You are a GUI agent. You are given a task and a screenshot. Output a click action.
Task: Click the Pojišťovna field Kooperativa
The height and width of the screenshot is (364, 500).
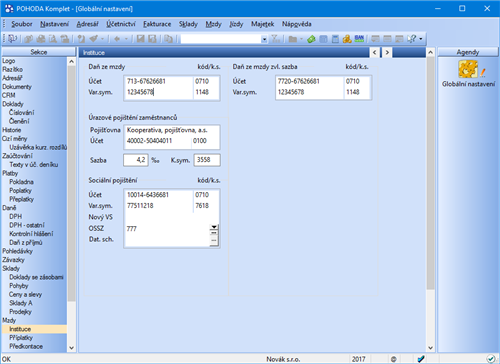pos(172,130)
